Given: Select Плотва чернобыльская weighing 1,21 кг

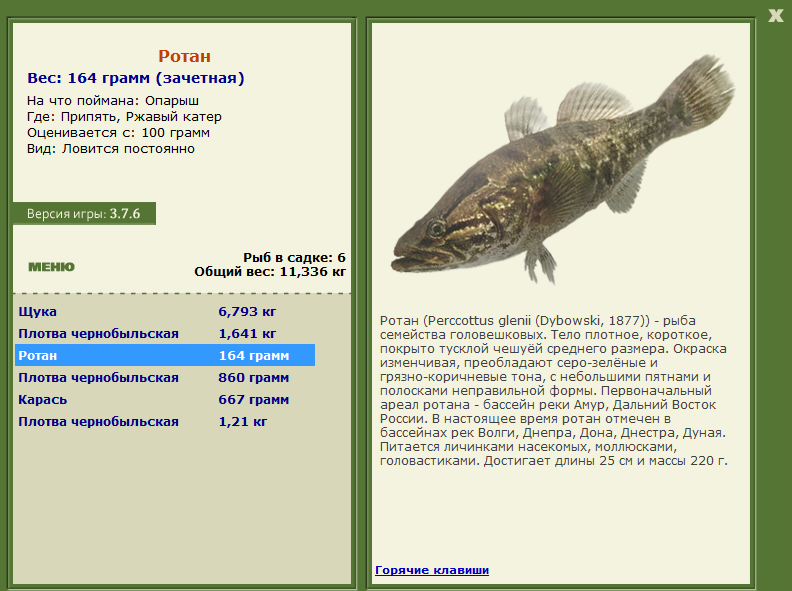Looking at the screenshot, I should [x=165, y=421].
